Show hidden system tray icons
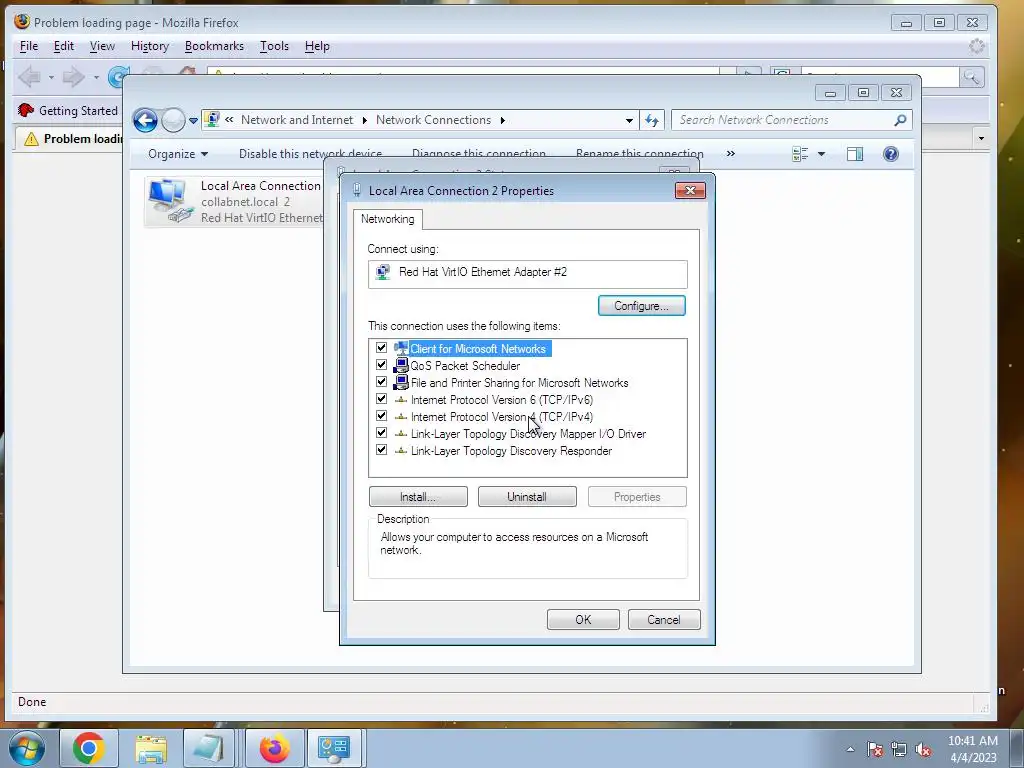This screenshot has width=1024, height=768. tap(850, 749)
